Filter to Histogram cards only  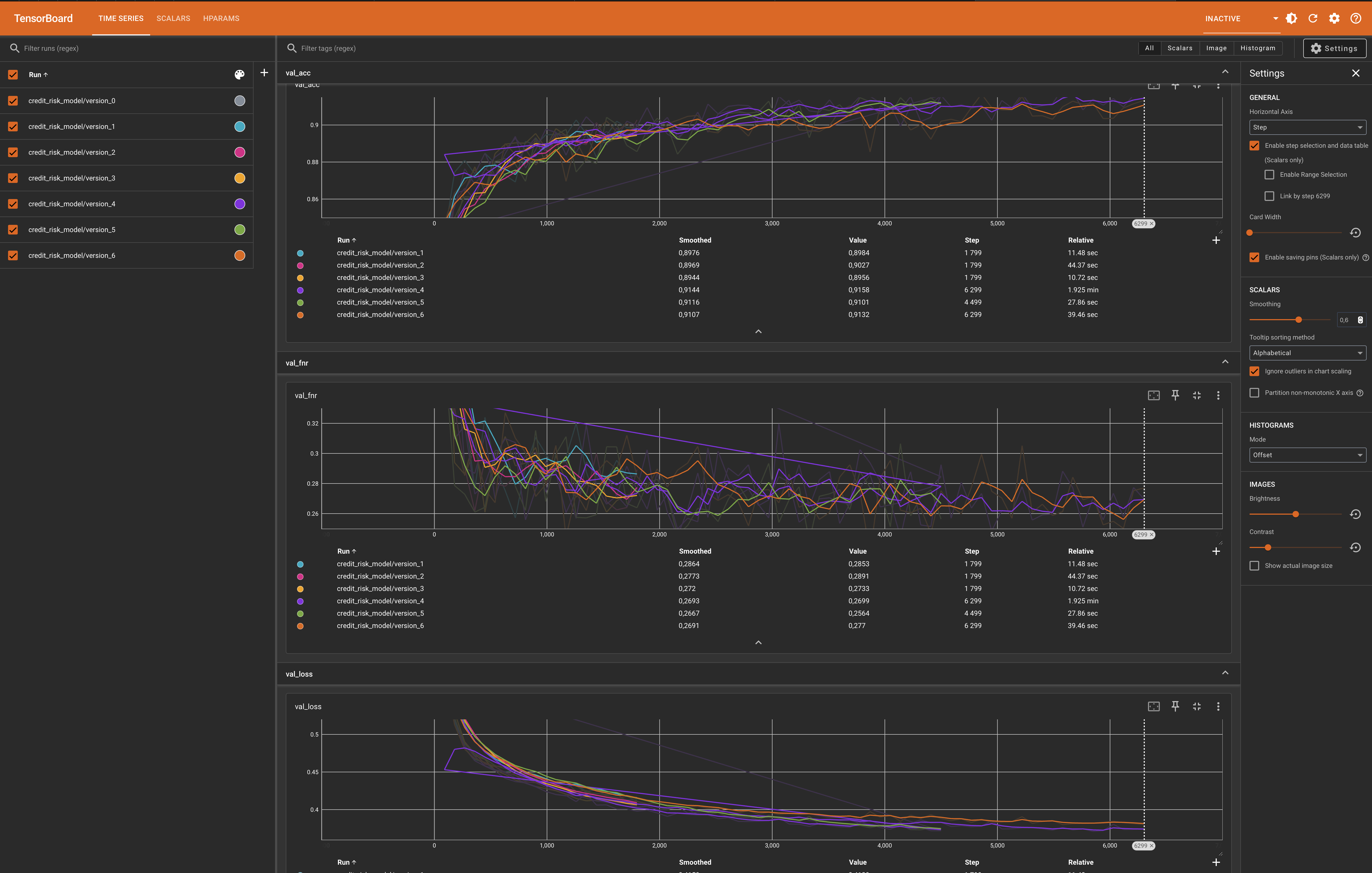pyautogui.click(x=1258, y=48)
